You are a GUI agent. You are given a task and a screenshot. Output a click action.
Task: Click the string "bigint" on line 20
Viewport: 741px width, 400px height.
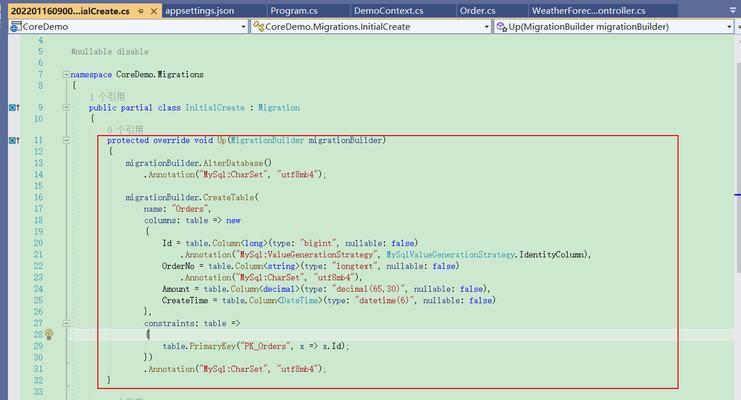317,243
